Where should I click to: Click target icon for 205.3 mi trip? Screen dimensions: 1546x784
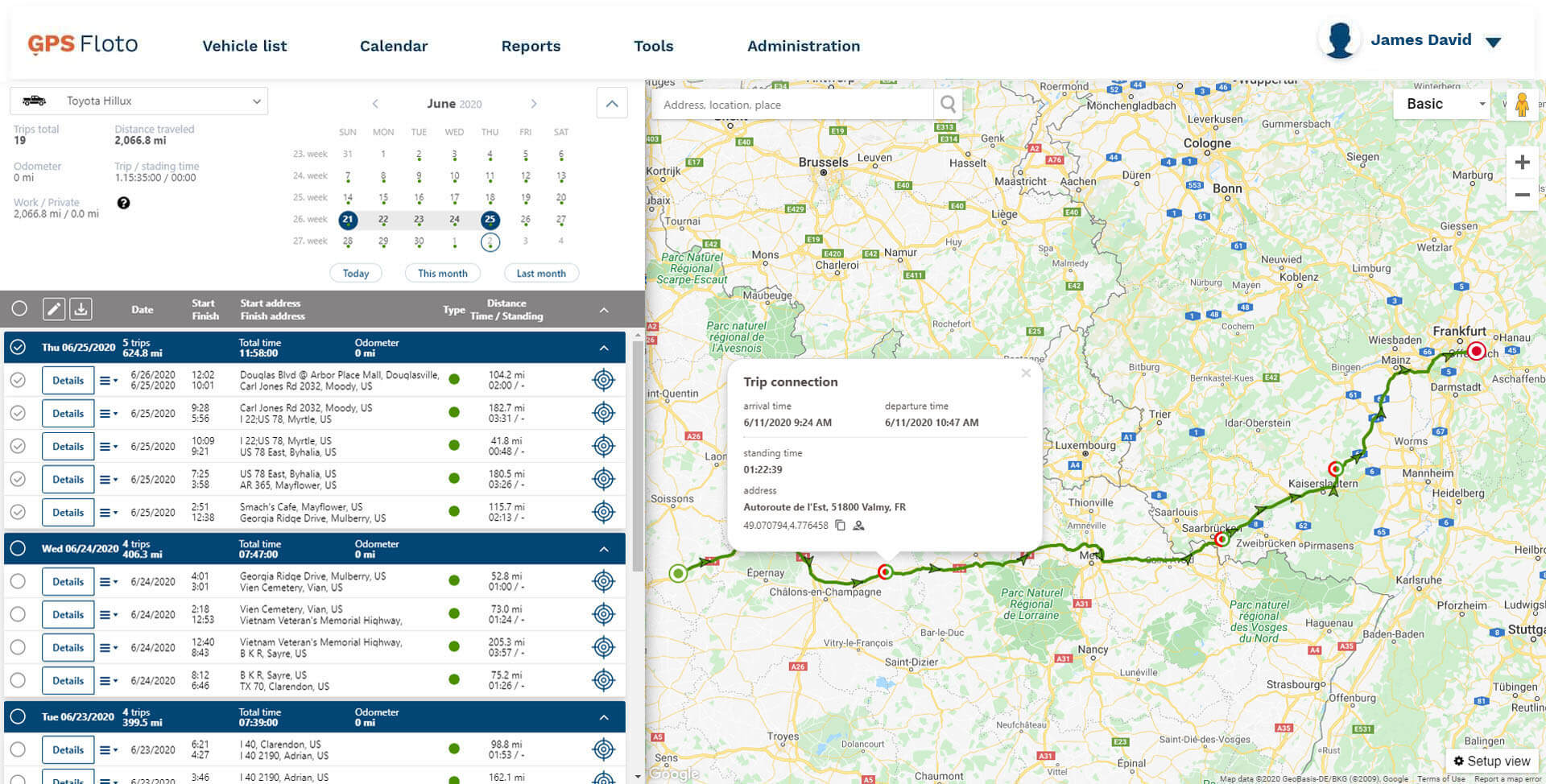tap(603, 647)
